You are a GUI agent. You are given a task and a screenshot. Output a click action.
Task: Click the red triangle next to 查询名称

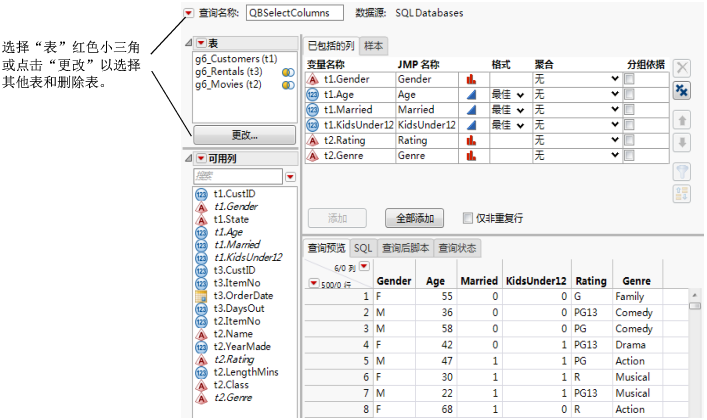pyautogui.click(x=188, y=13)
